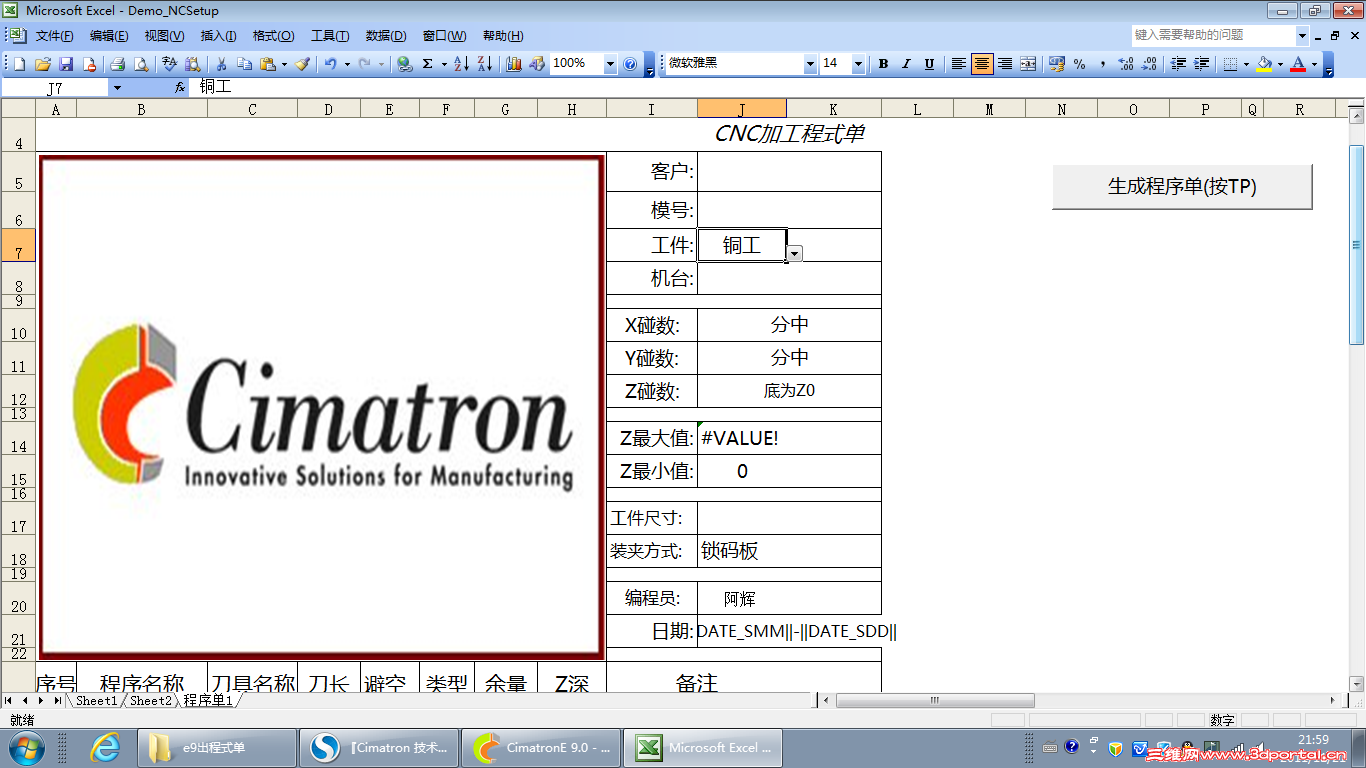The height and width of the screenshot is (768, 1366).
Task: Open Excel Help question mark icon
Action: 630,64
